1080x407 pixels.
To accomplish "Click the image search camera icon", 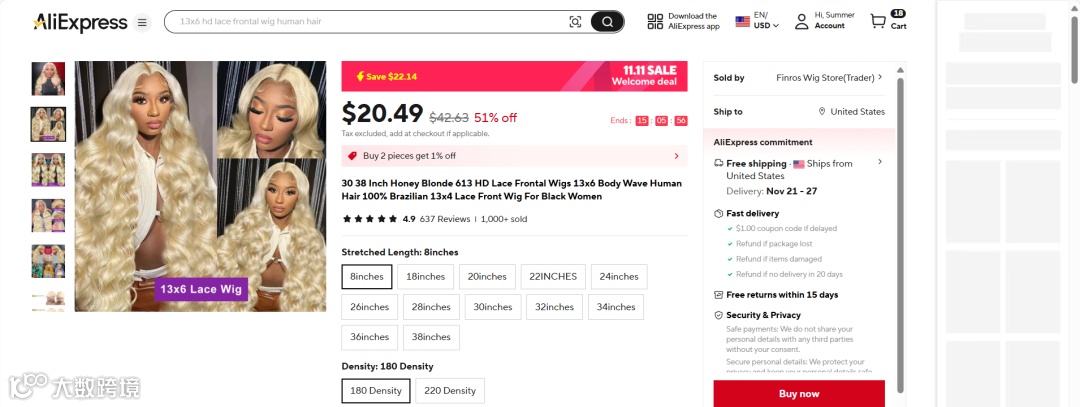I will 575,22.
